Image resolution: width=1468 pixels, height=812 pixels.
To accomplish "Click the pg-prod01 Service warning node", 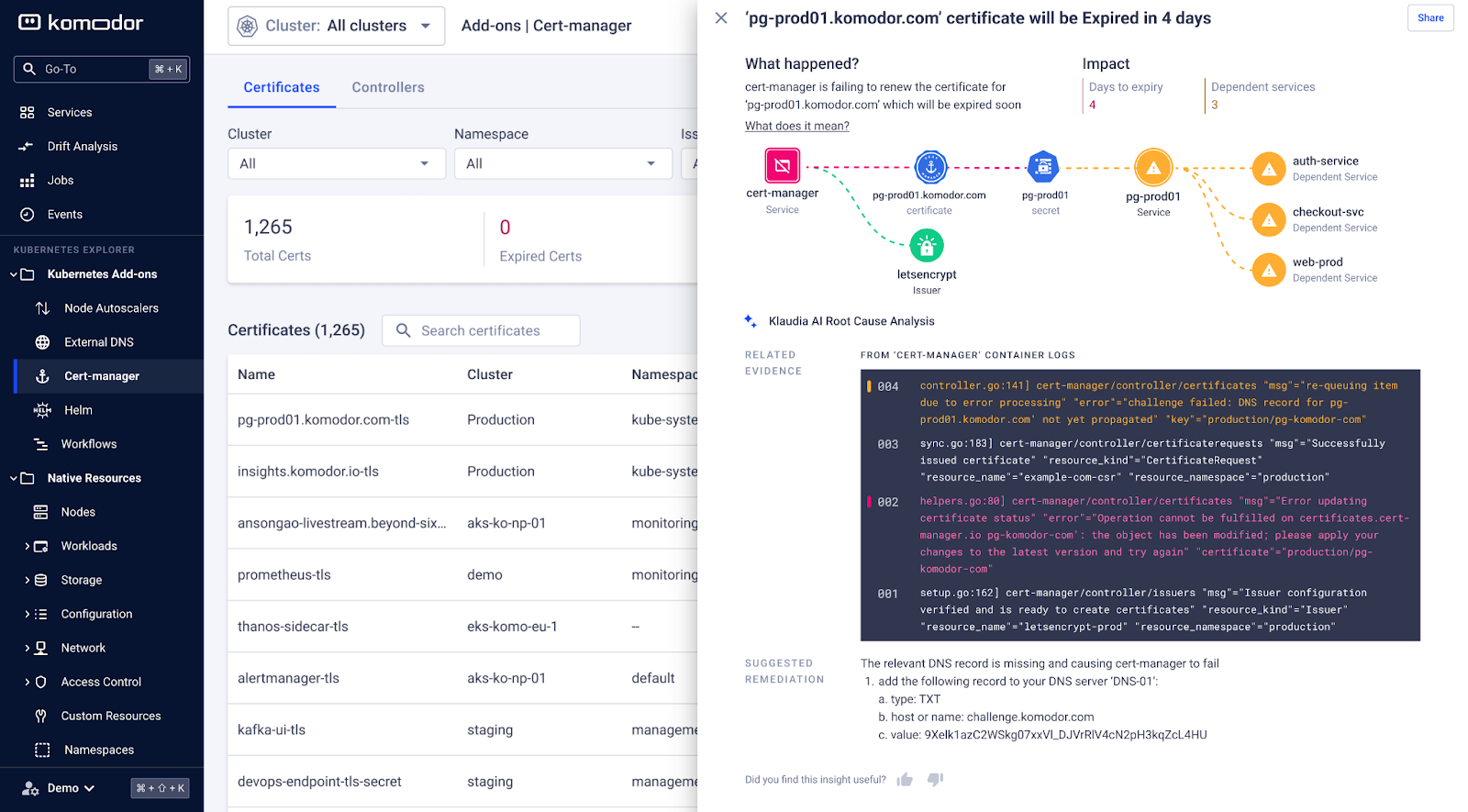I will (1153, 168).
